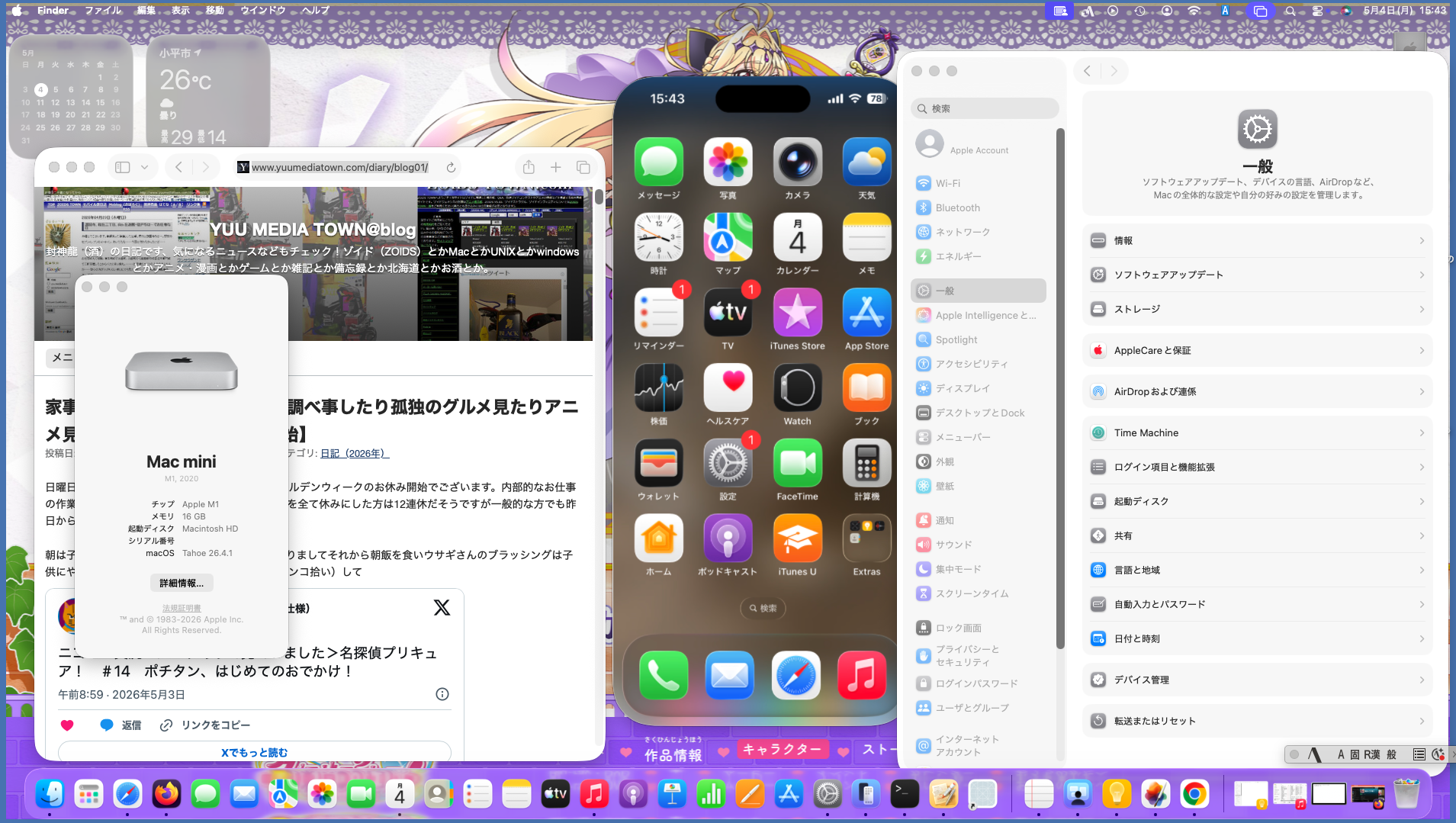Select Wi-Fi in System Settings sidebar
1456x823 pixels.
978,183
